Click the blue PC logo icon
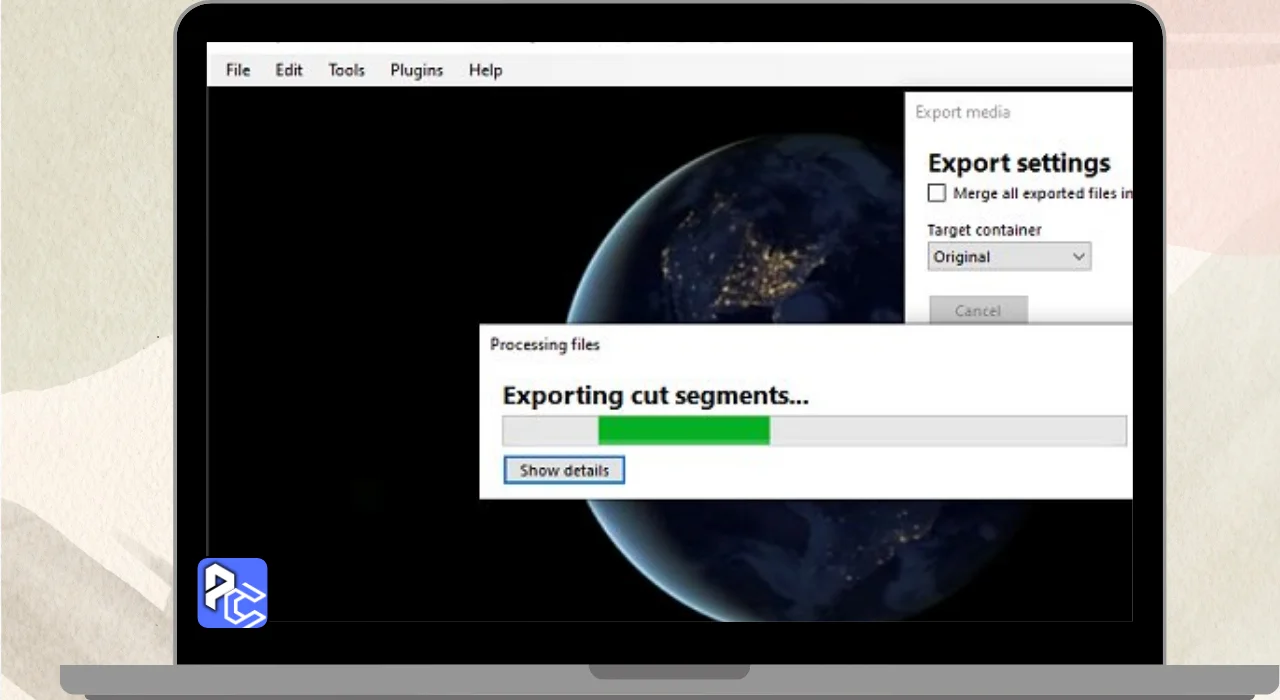The image size is (1280, 700). point(232,593)
